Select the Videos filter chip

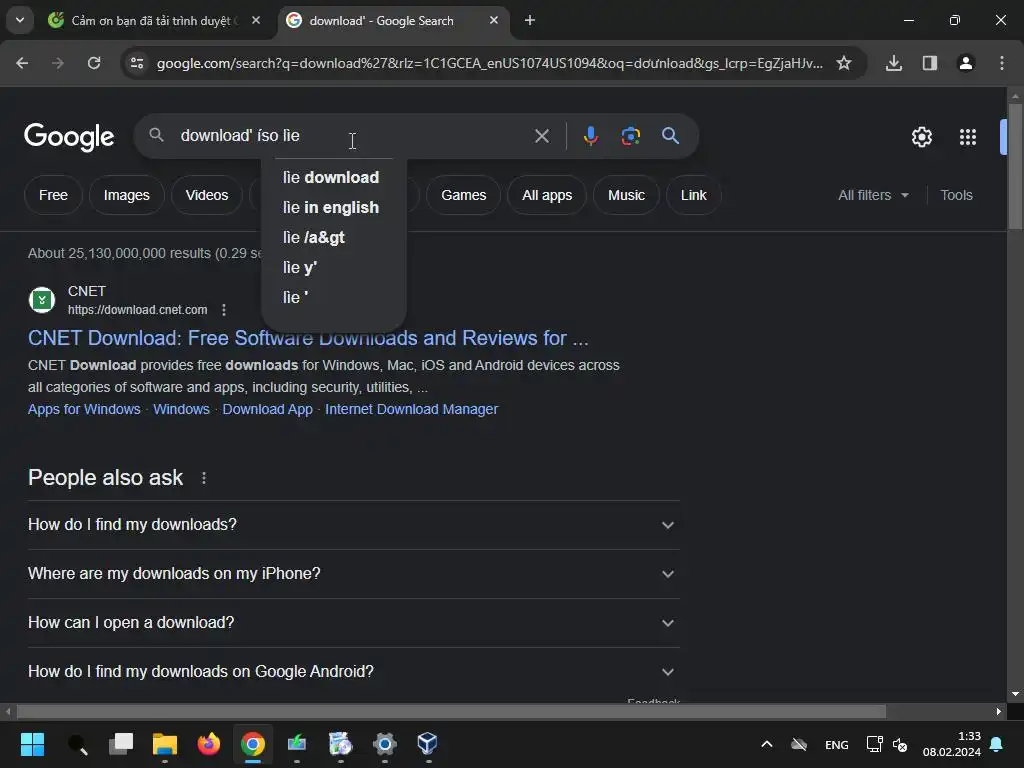click(x=206, y=195)
